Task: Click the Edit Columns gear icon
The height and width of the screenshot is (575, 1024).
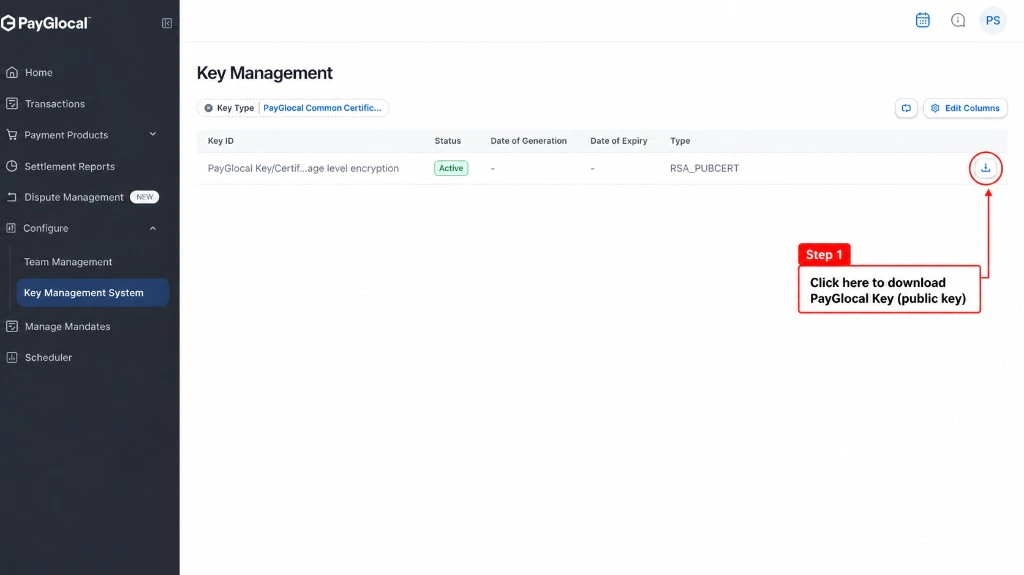Action: [x=935, y=108]
